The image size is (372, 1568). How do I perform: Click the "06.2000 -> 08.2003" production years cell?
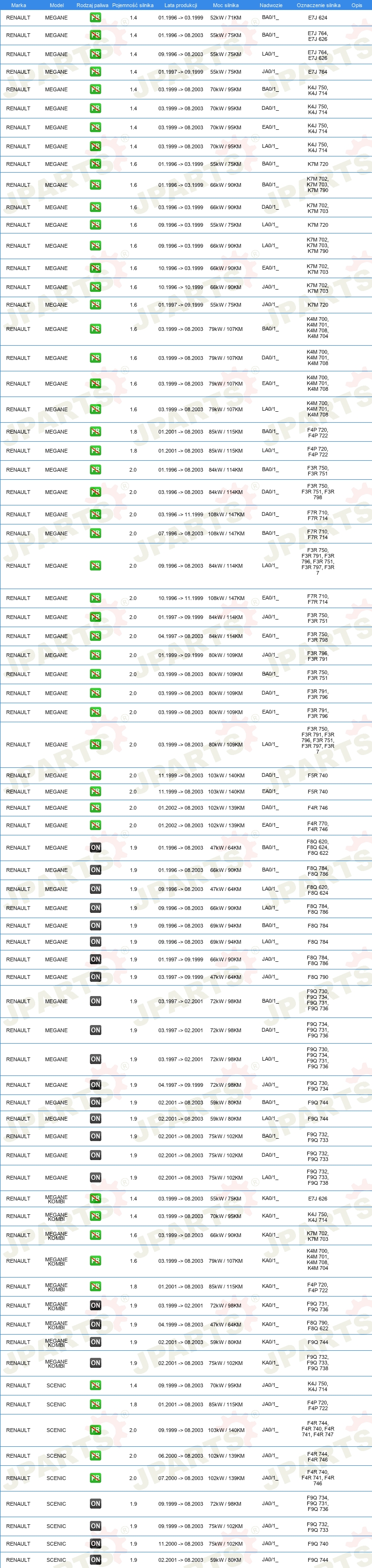[x=181, y=1455]
